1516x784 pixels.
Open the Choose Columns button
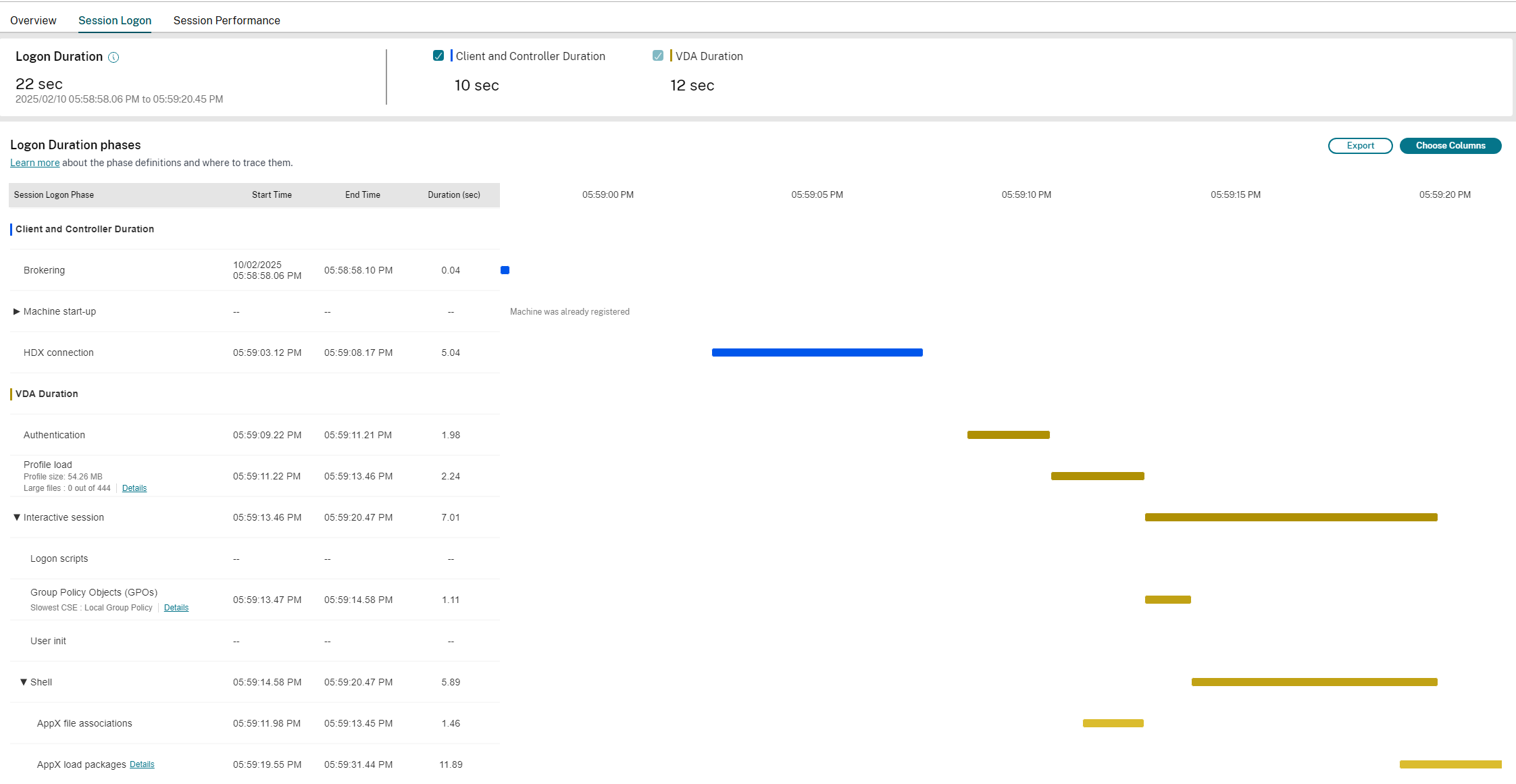coord(1450,146)
